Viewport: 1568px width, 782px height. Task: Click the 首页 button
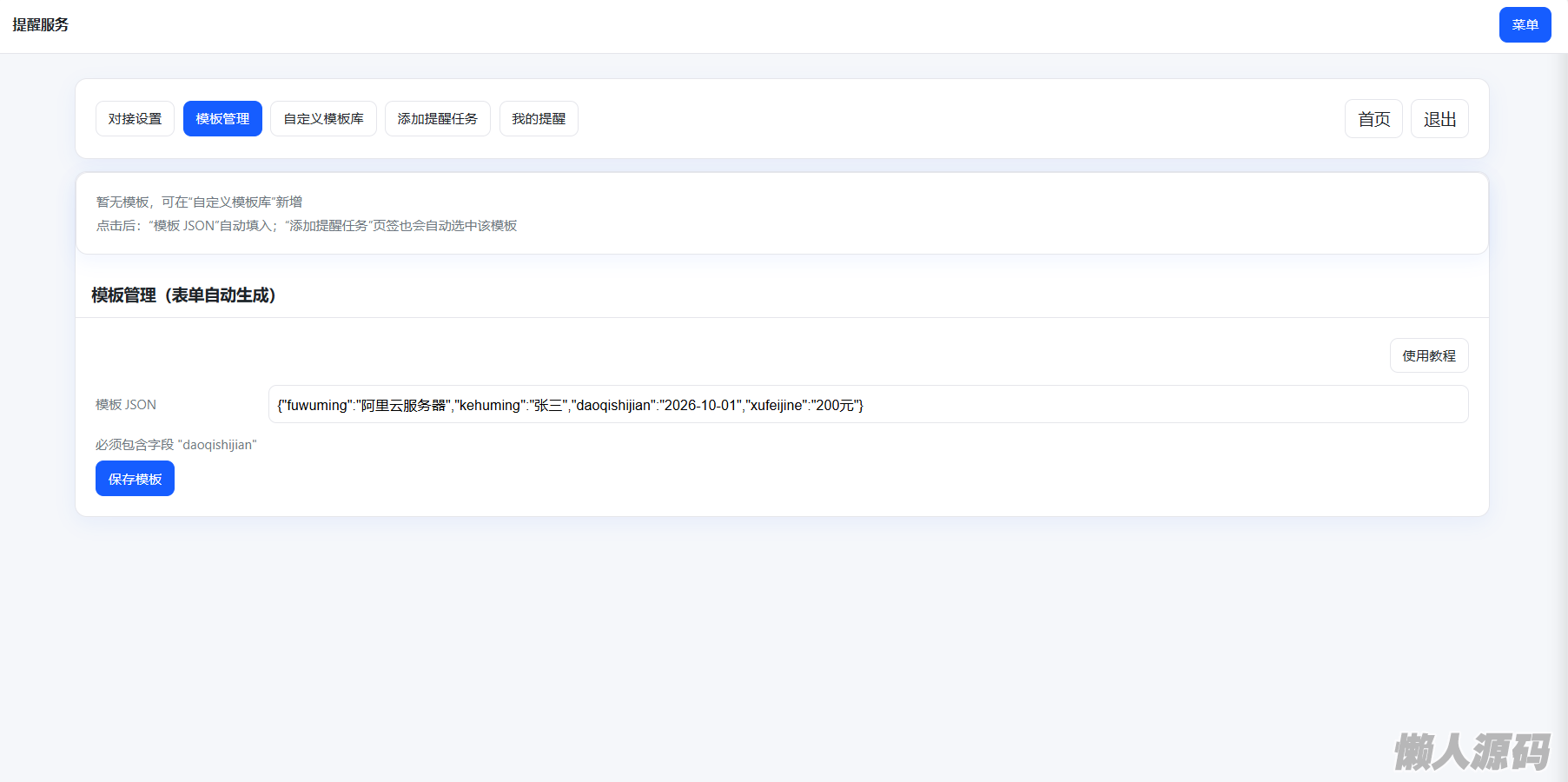click(x=1373, y=119)
